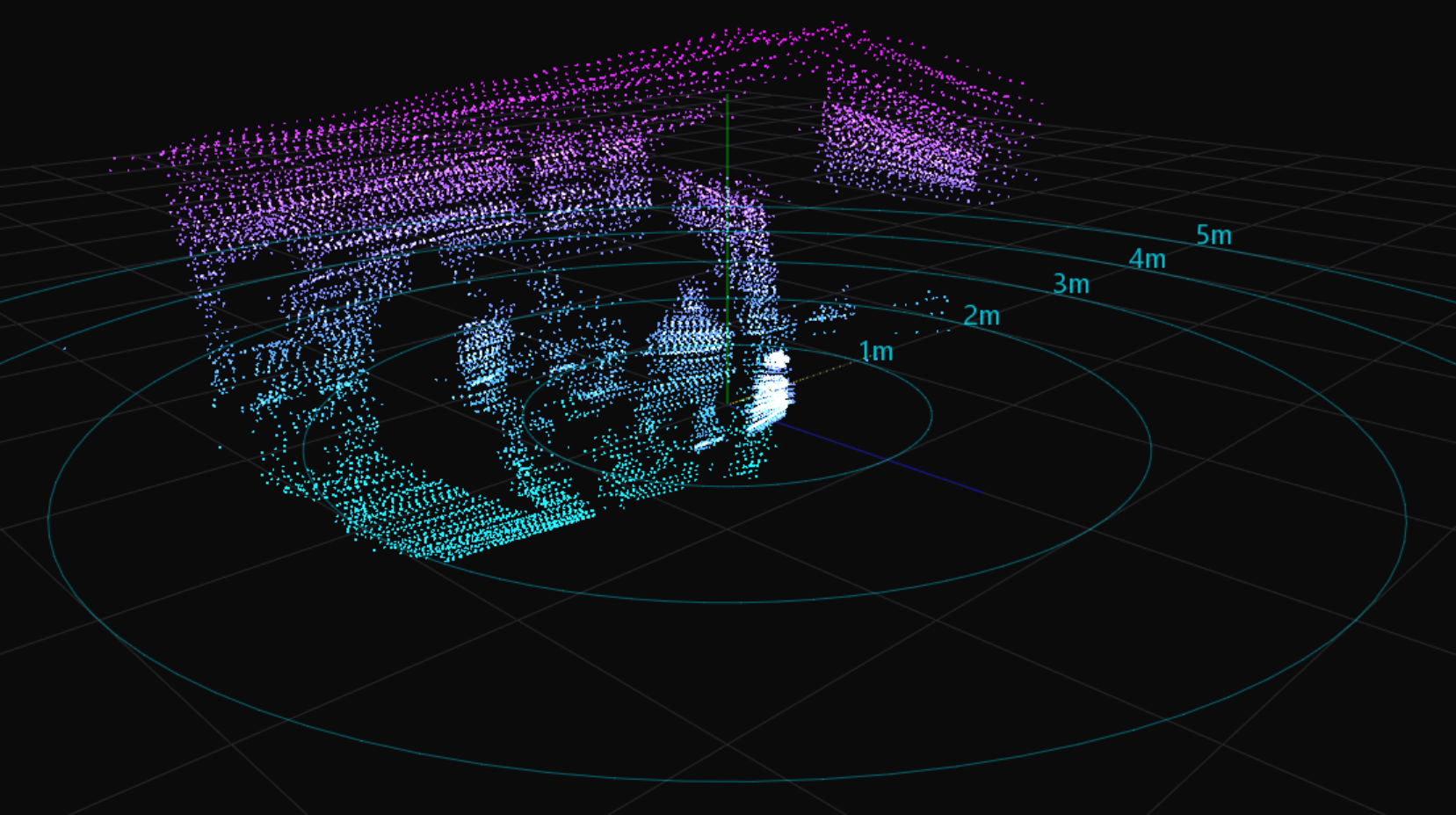
Task: Click the 4m range ring label
Action: [x=1148, y=259]
